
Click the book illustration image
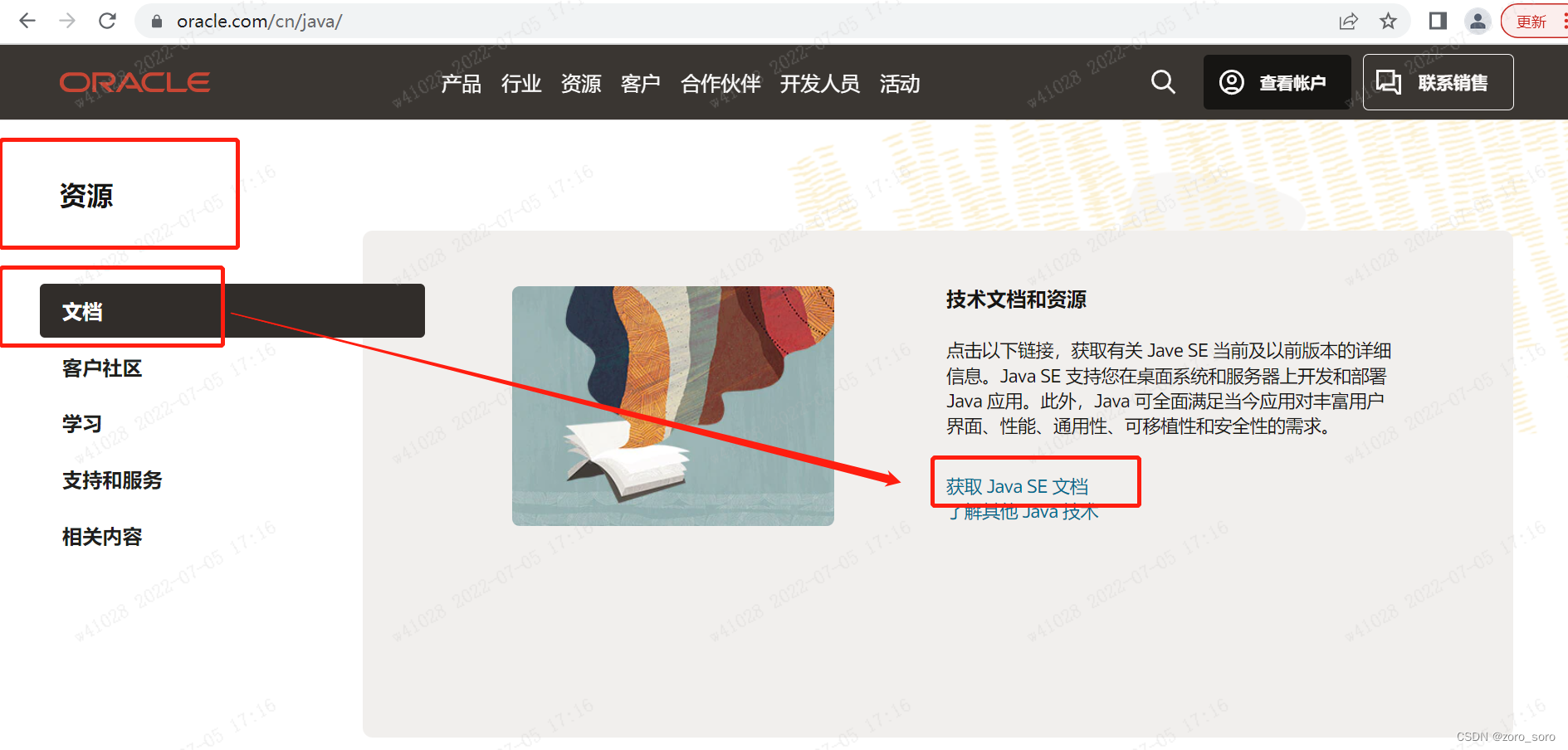(x=673, y=406)
